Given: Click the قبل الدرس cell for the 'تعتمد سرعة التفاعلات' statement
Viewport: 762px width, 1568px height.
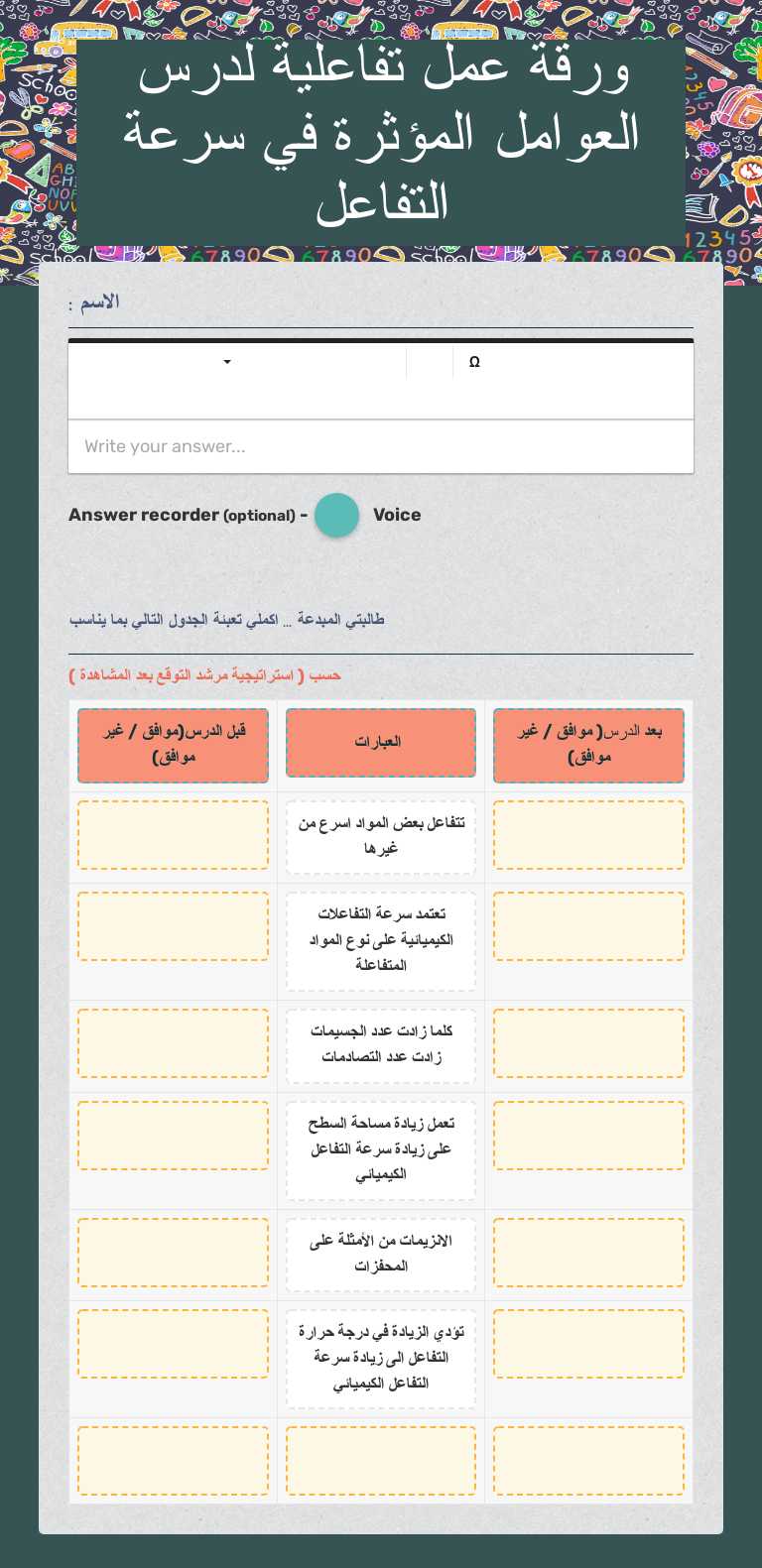Looking at the screenshot, I should 173,925.
